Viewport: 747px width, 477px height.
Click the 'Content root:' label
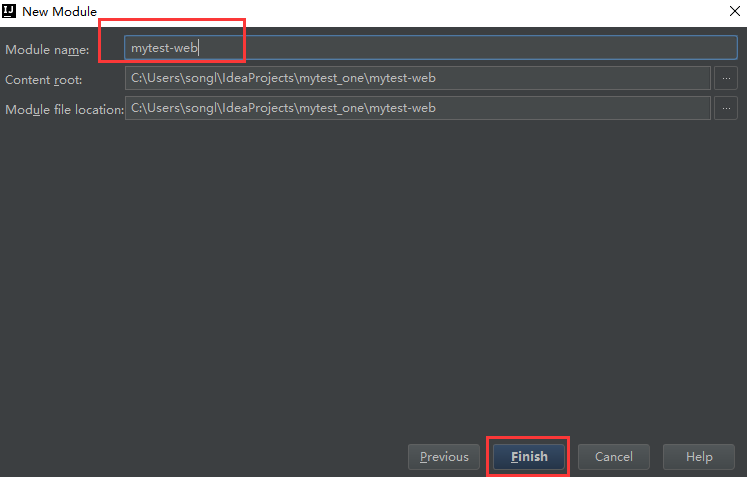click(43, 80)
